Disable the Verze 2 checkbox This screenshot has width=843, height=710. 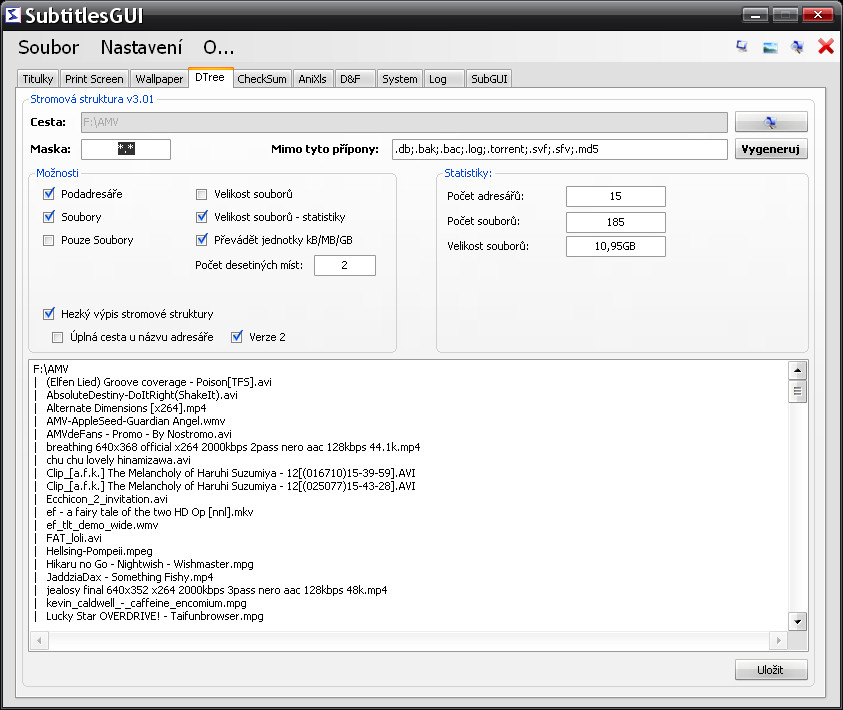pyautogui.click(x=237, y=337)
